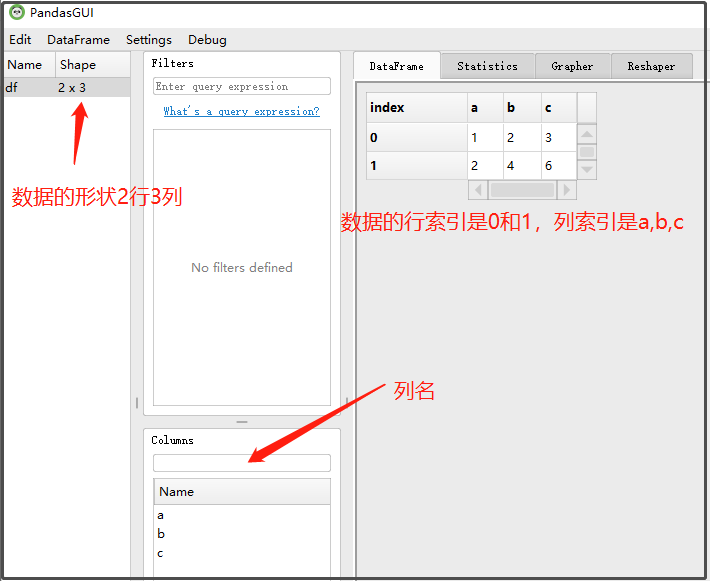Select column b in Columns list
The width and height of the screenshot is (710, 581).
click(x=242, y=534)
